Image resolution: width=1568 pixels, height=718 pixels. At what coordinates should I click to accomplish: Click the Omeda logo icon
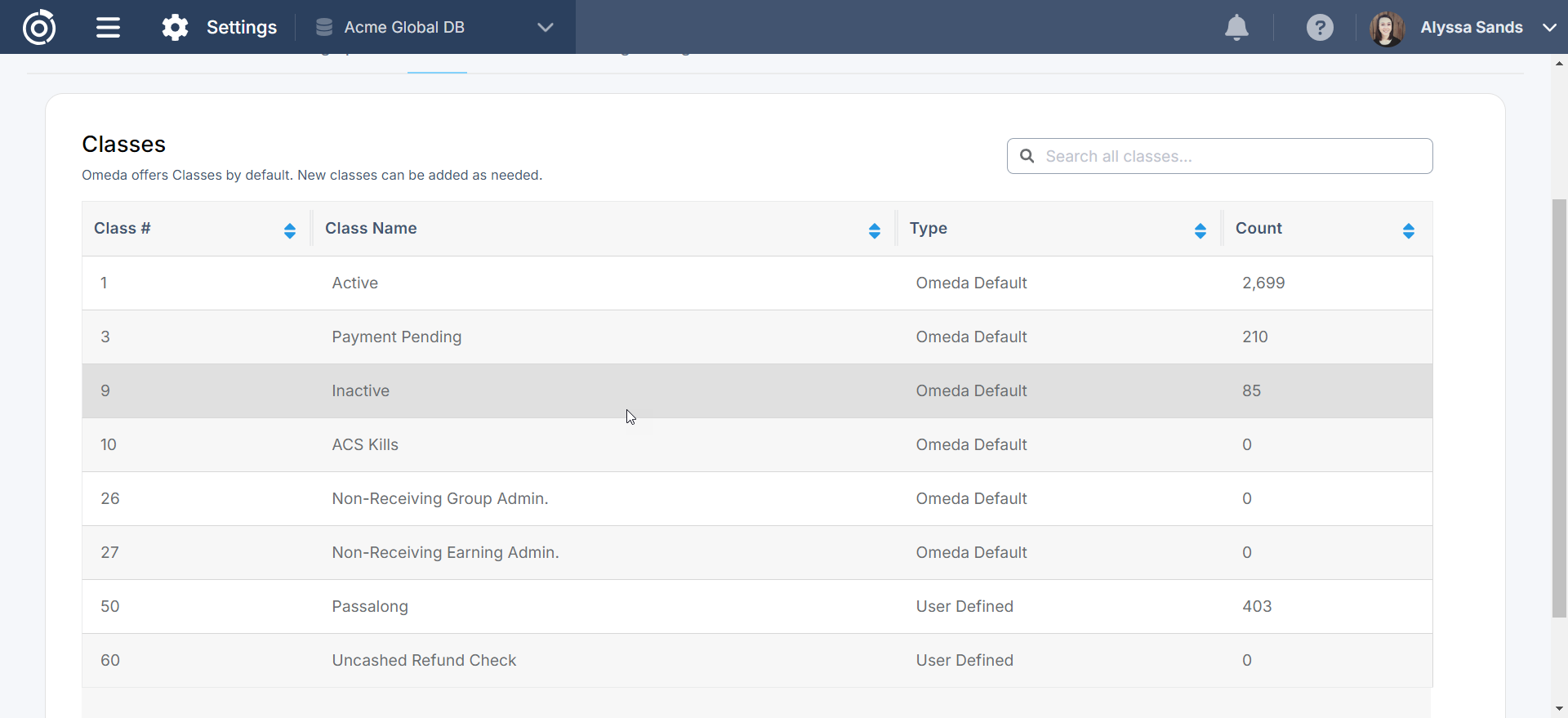pyautogui.click(x=39, y=27)
